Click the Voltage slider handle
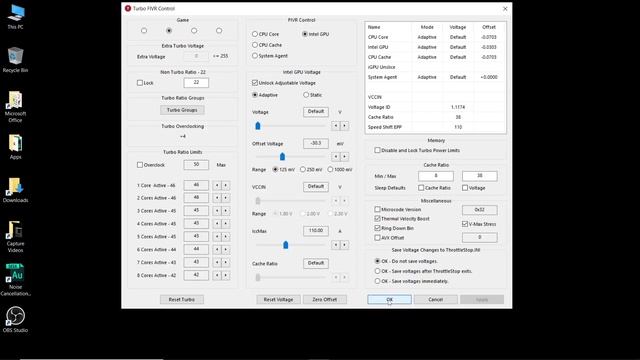 [258, 126]
